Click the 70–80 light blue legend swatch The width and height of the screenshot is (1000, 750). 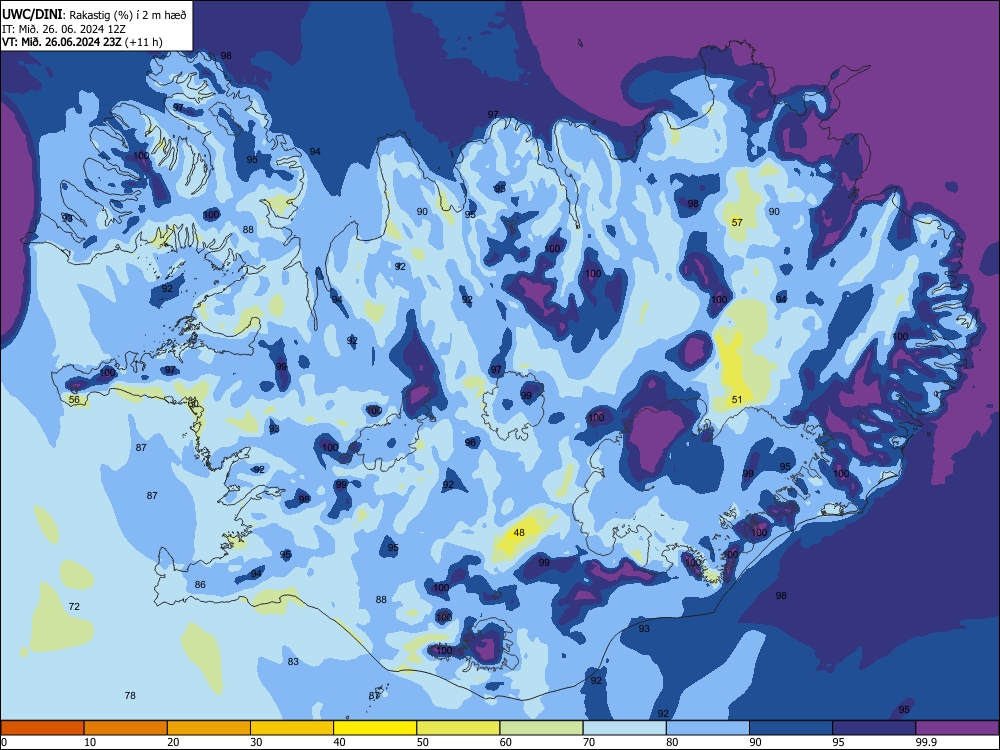(x=624, y=728)
